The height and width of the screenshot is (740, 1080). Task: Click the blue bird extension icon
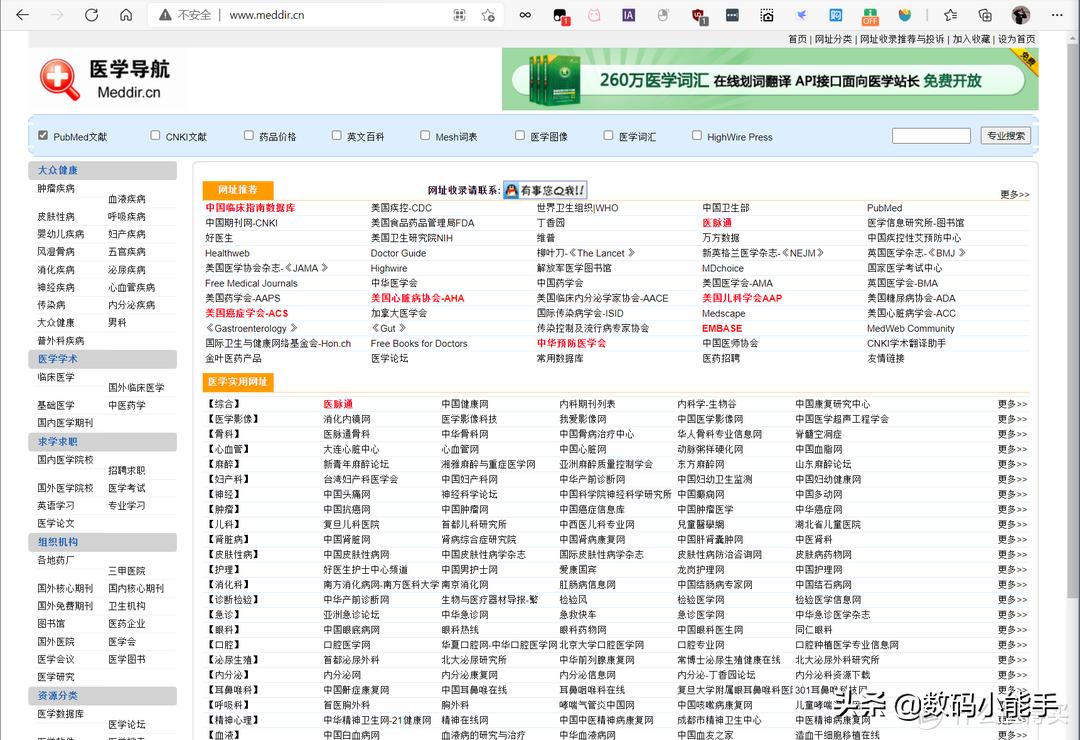click(802, 15)
